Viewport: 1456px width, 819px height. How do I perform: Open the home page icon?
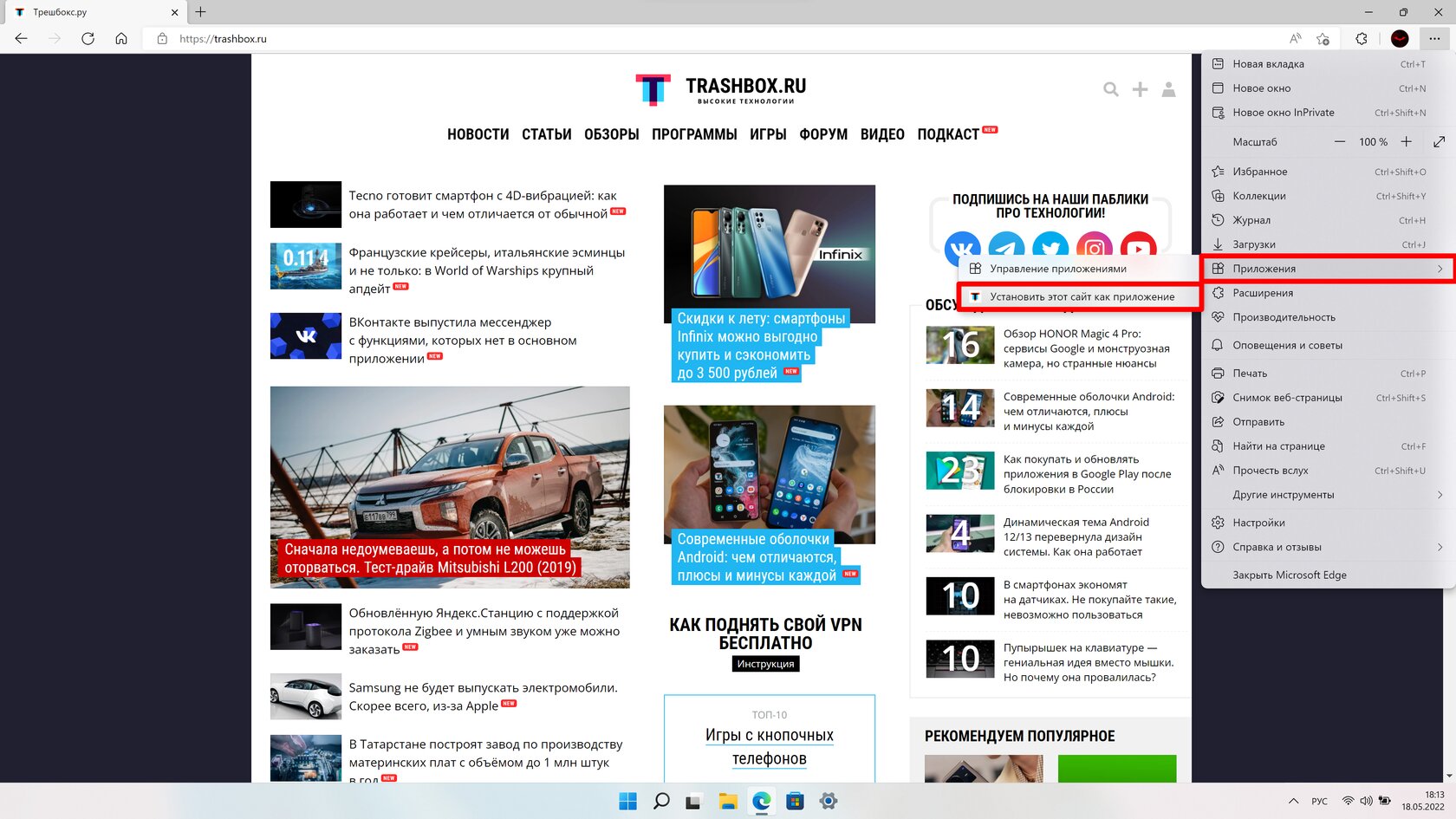click(x=121, y=38)
